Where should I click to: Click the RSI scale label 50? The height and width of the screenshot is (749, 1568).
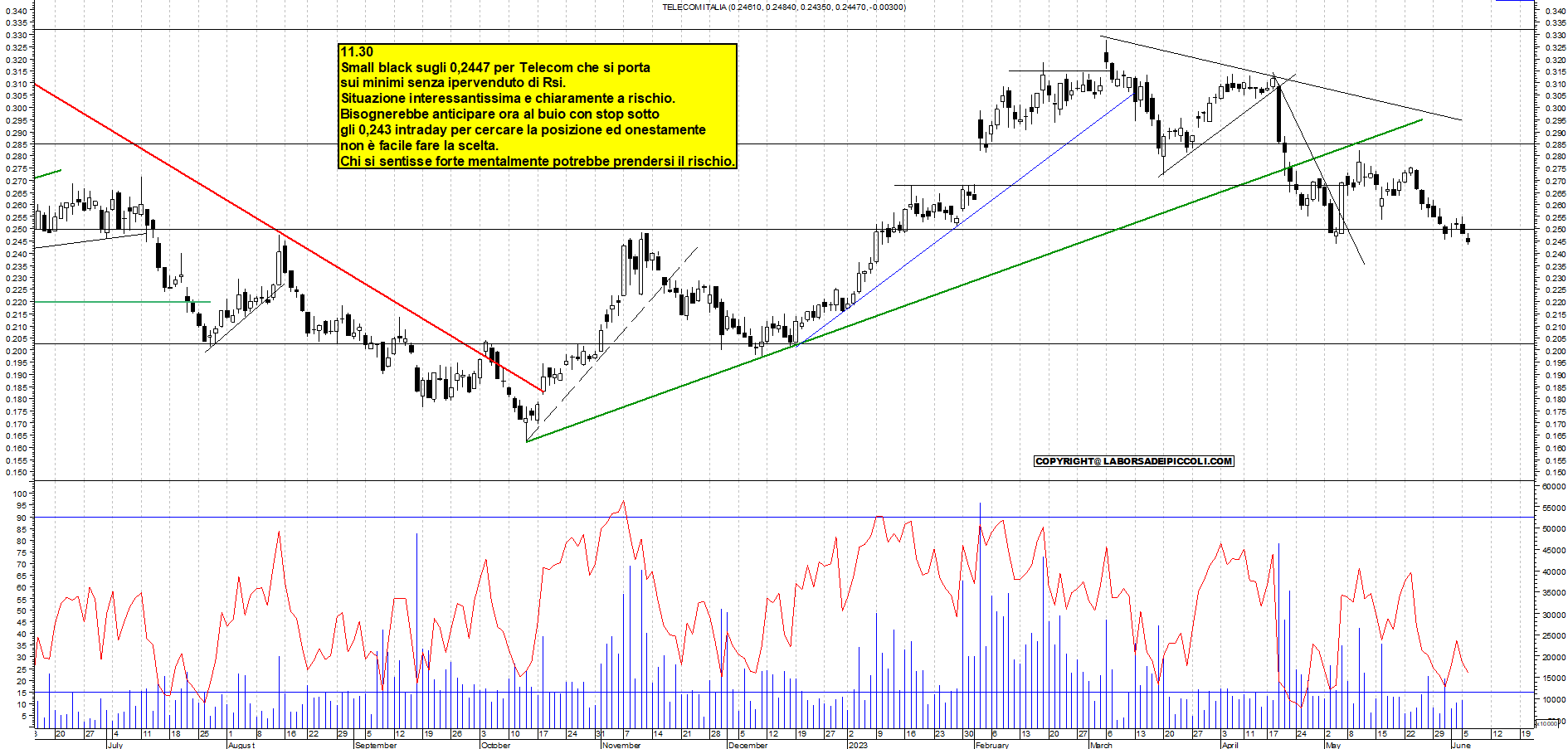pos(22,610)
